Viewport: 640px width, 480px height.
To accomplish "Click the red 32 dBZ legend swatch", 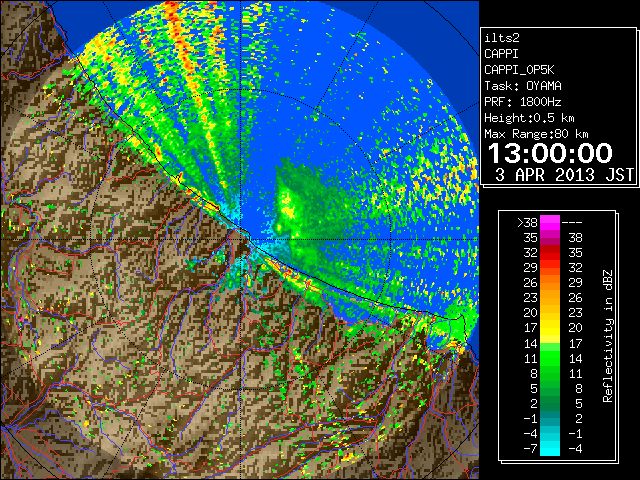I will point(550,253).
